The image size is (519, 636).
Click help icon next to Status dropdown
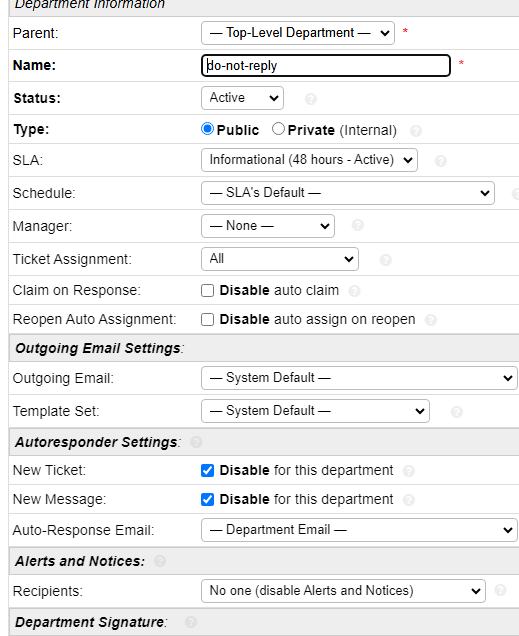[311, 99]
